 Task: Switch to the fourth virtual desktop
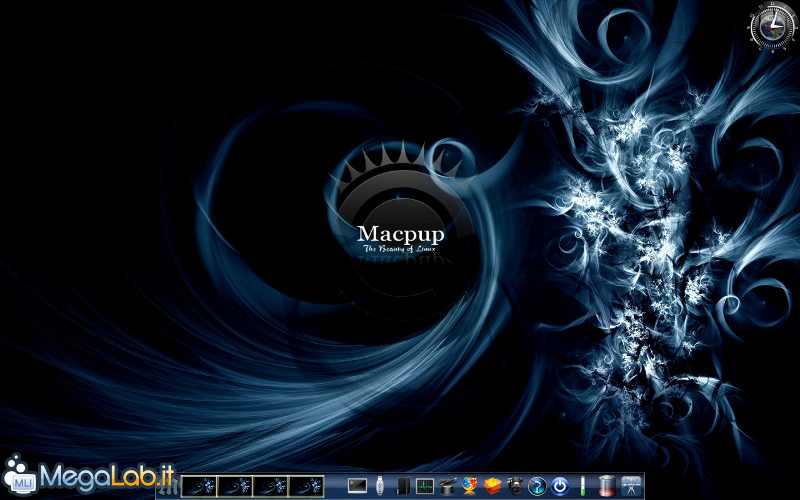click(307, 486)
